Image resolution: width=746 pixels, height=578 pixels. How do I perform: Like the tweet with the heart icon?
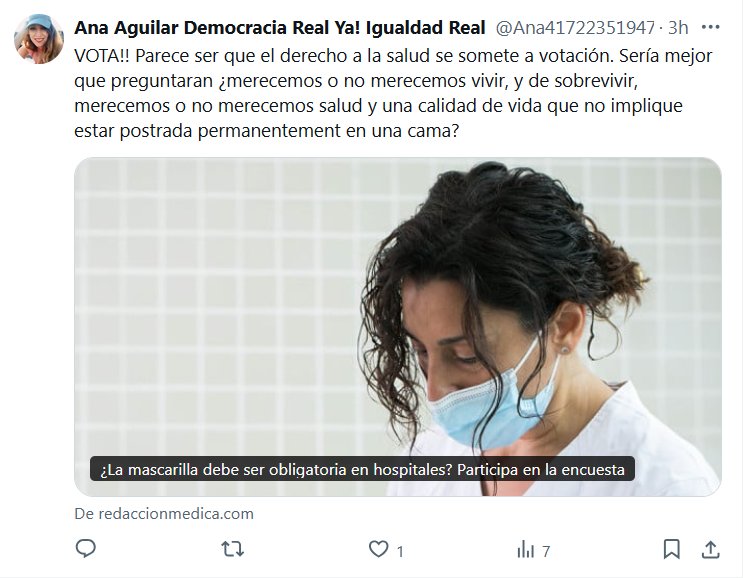pyautogui.click(x=379, y=549)
